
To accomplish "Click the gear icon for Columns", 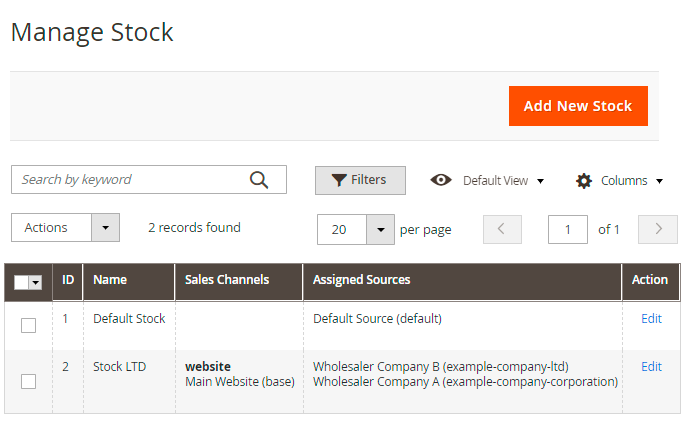I will point(584,181).
